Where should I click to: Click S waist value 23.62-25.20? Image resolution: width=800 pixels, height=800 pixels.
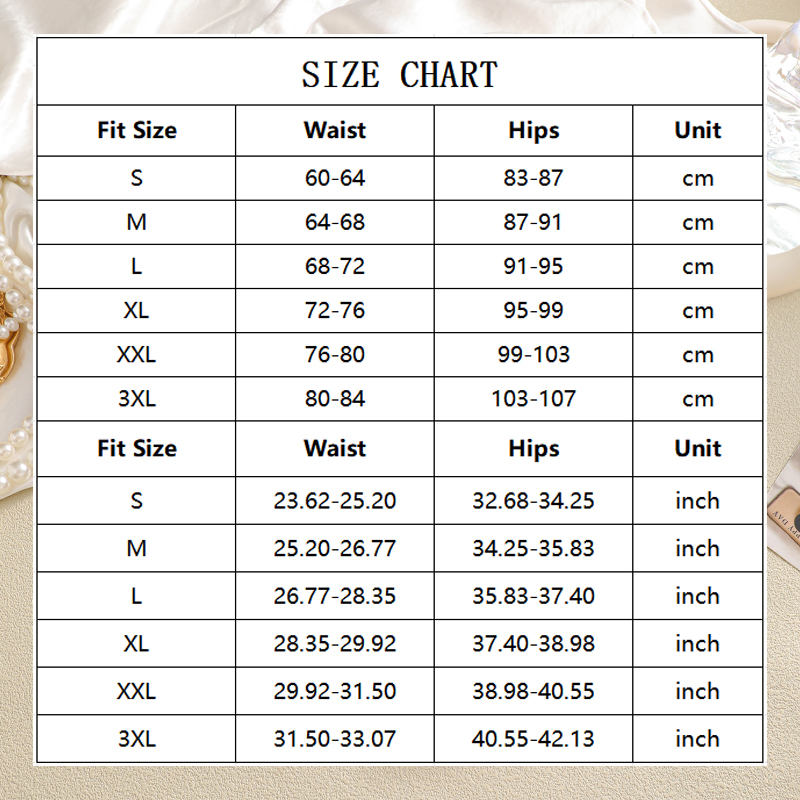tap(335, 501)
